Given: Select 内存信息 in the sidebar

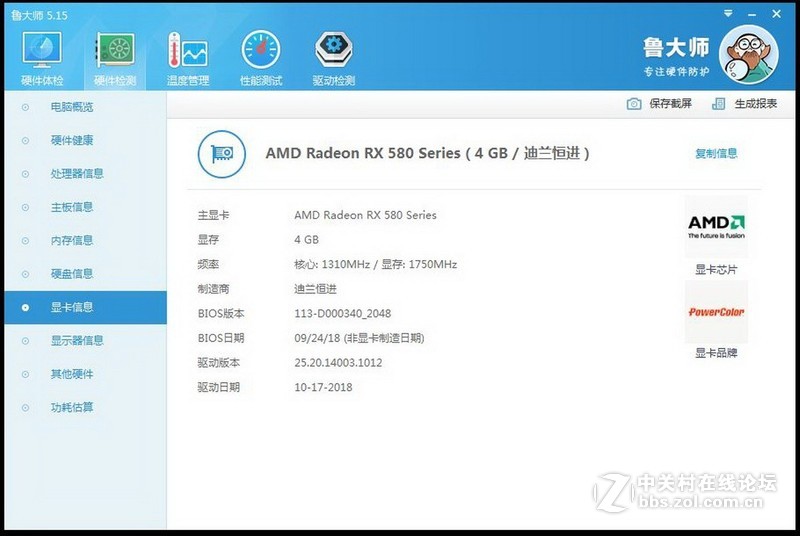Looking at the screenshot, I should tap(85, 240).
